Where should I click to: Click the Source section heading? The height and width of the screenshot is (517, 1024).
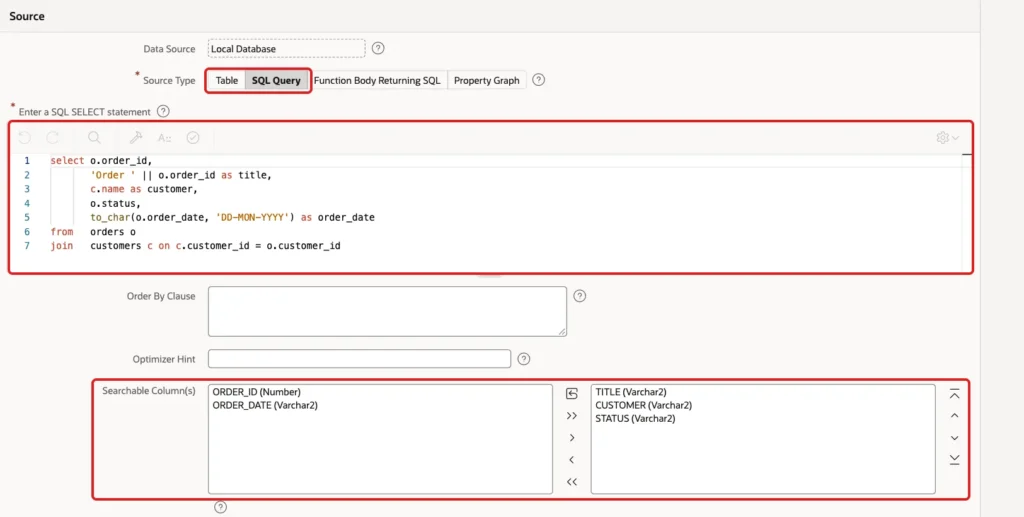click(27, 16)
